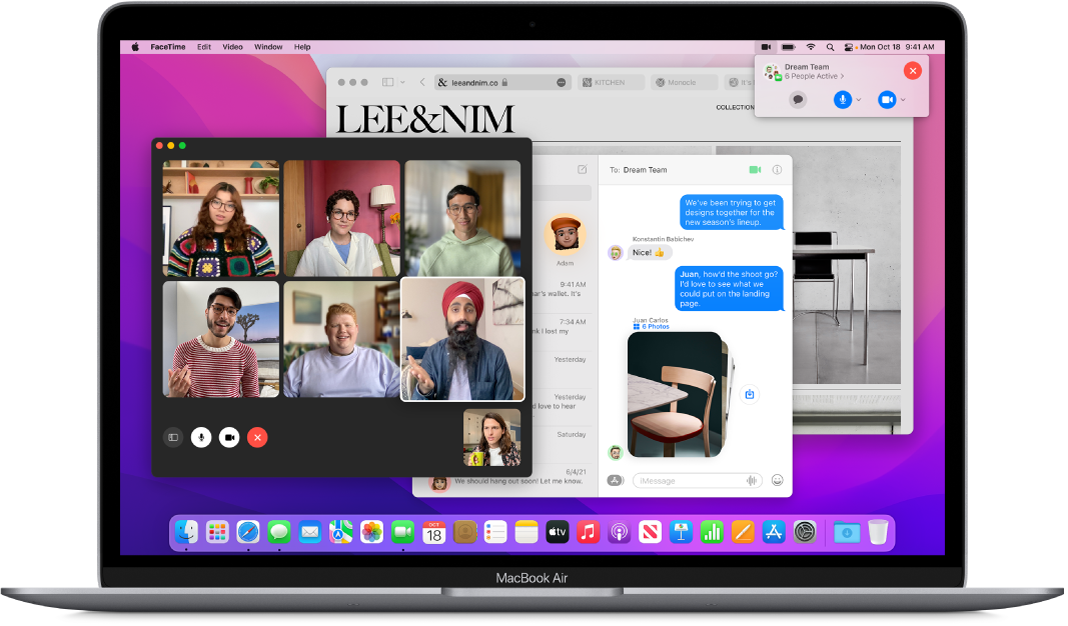Expand the 6 People Active list

pyautogui.click(x=813, y=76)
